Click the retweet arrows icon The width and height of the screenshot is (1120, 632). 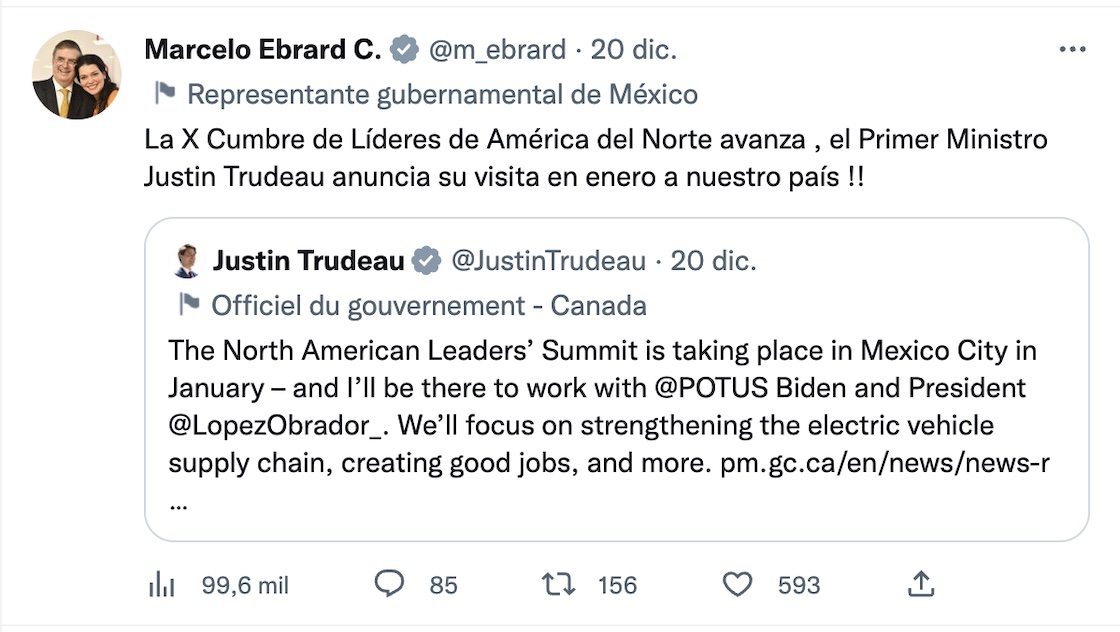(558, 584)
